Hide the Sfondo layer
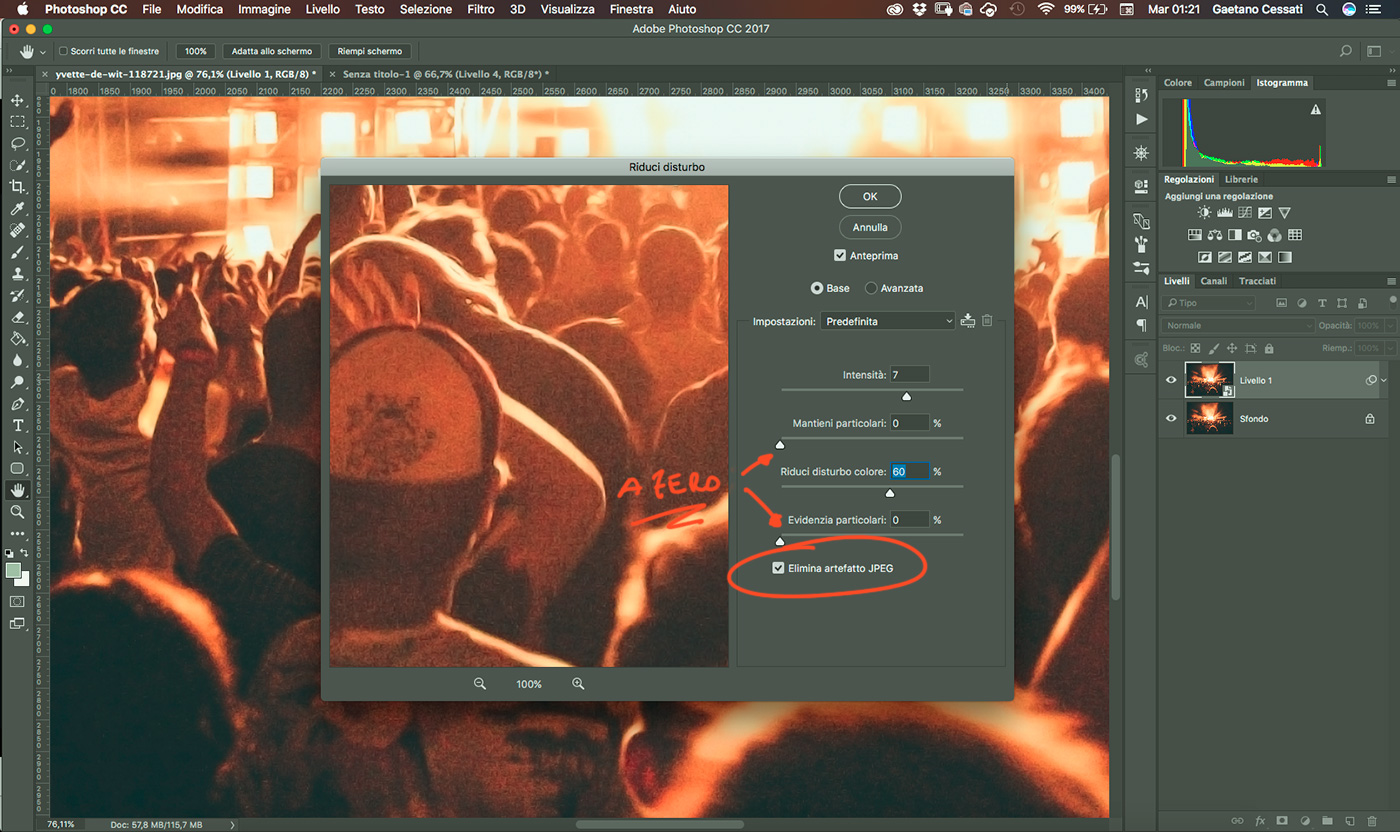The width and height of the screenshot is (1400, 832). [x=1171, y=418]
